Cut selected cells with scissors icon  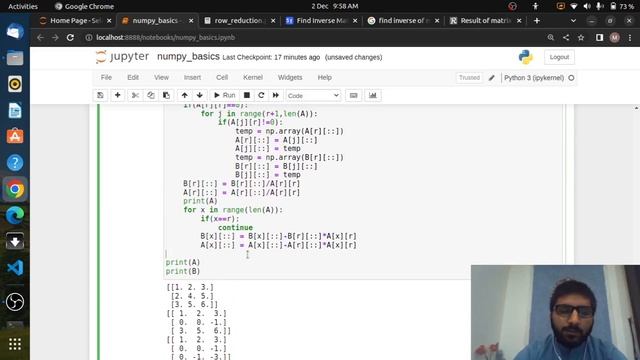[135, 95]
